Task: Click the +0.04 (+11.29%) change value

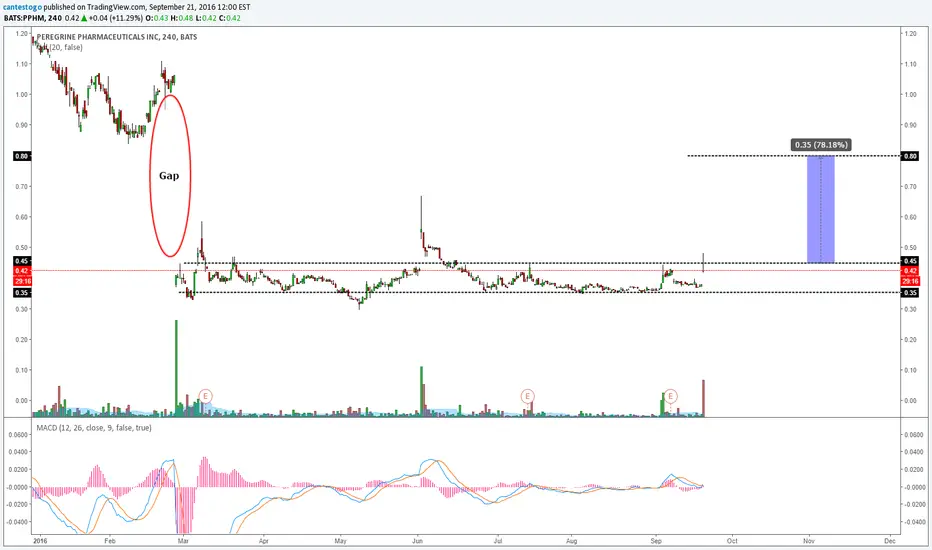Action: point(116,18)
